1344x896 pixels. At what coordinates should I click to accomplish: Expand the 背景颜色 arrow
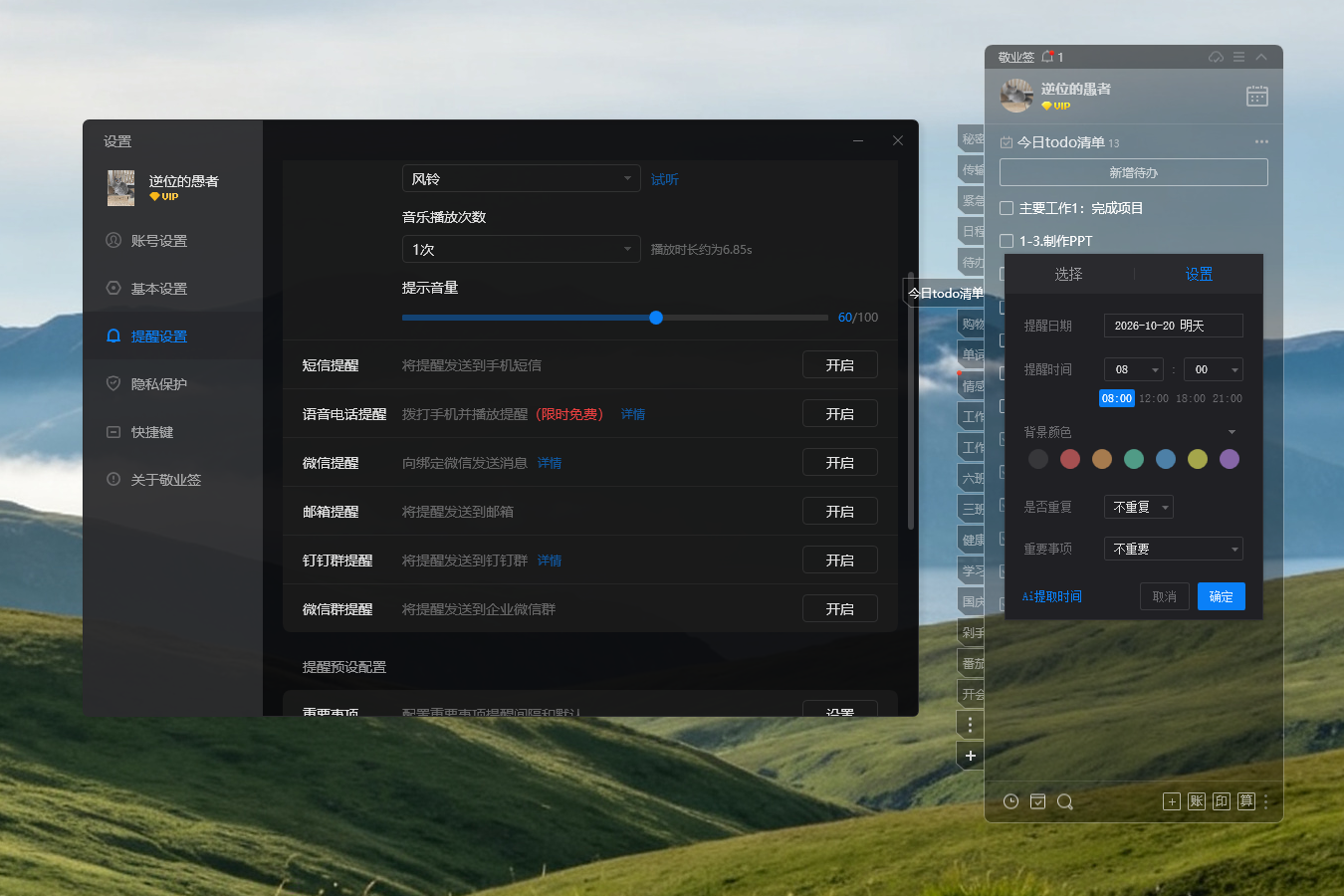(1232, 432)
